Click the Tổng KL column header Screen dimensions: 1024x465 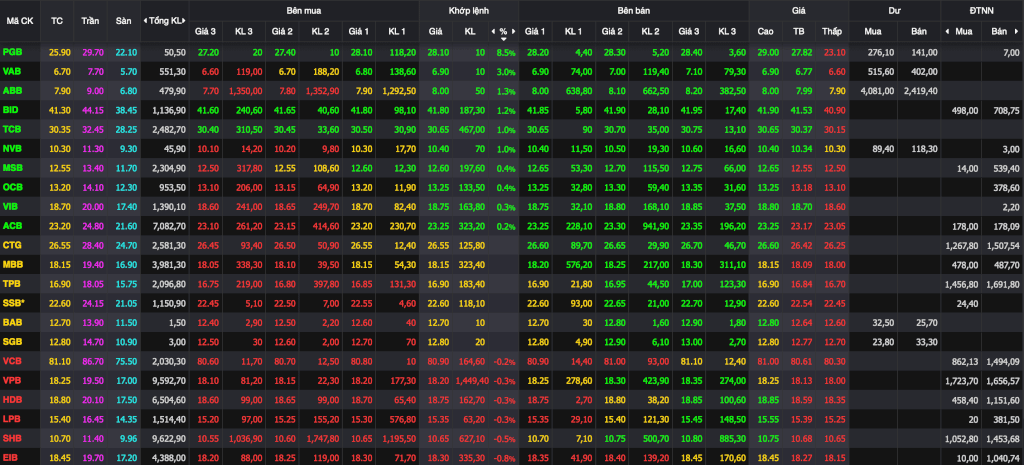167,21
